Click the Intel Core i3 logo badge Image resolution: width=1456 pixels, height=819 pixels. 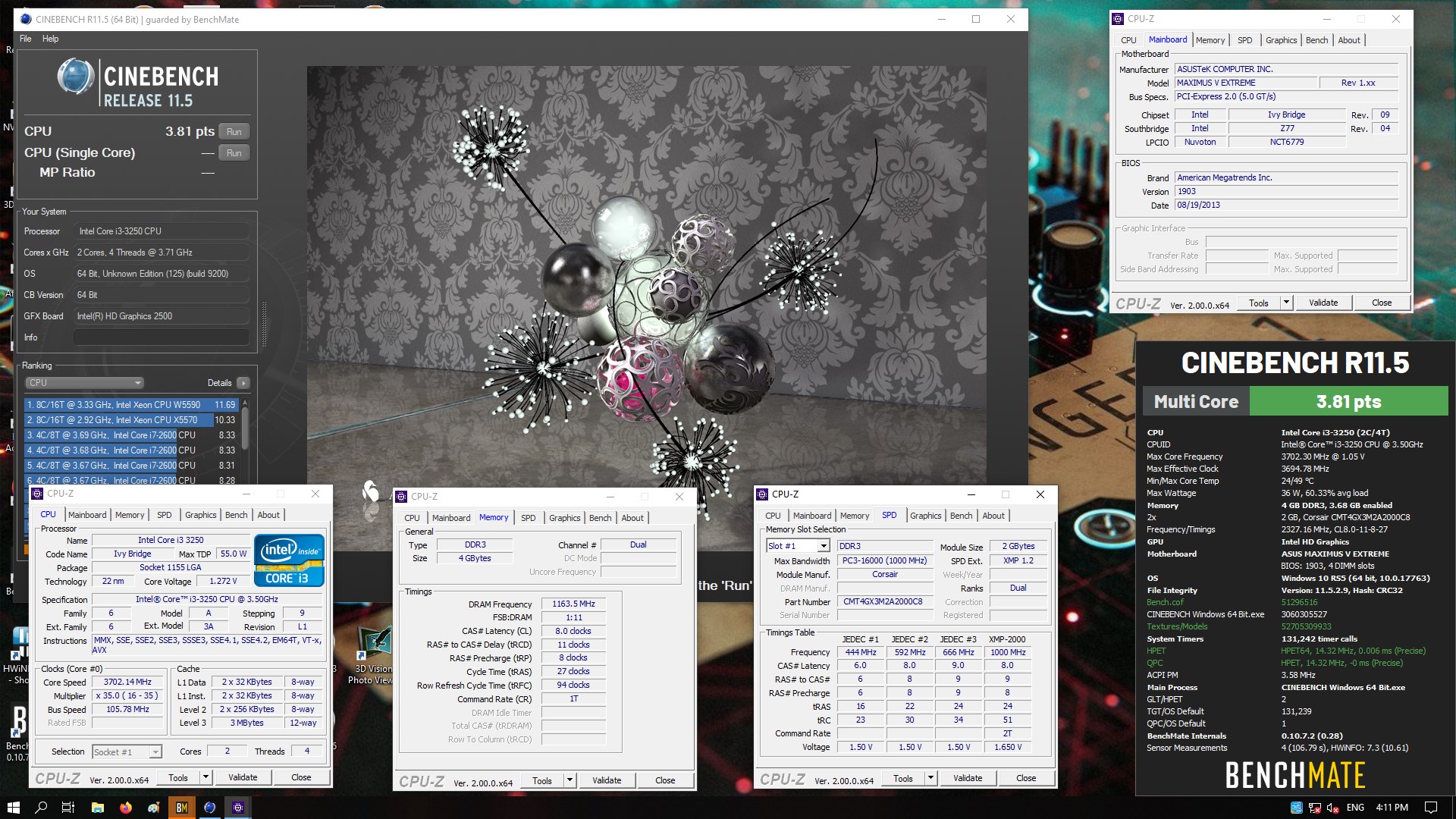tap(289, 560)
